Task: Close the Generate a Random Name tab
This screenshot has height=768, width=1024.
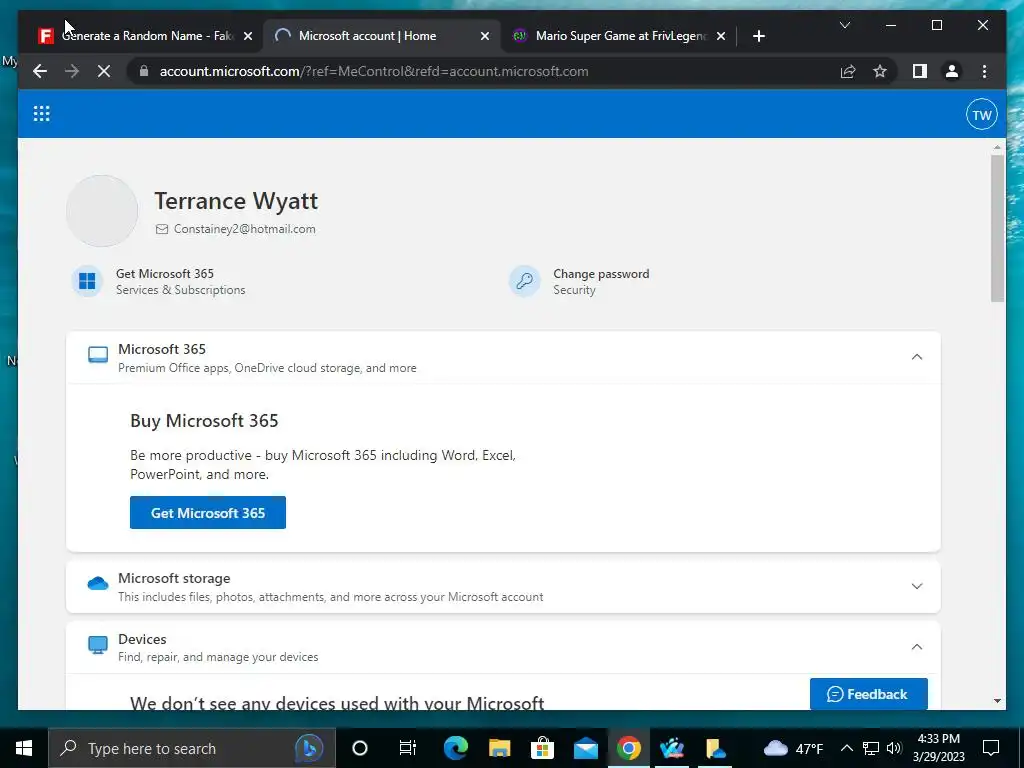Action: point(248,37)
